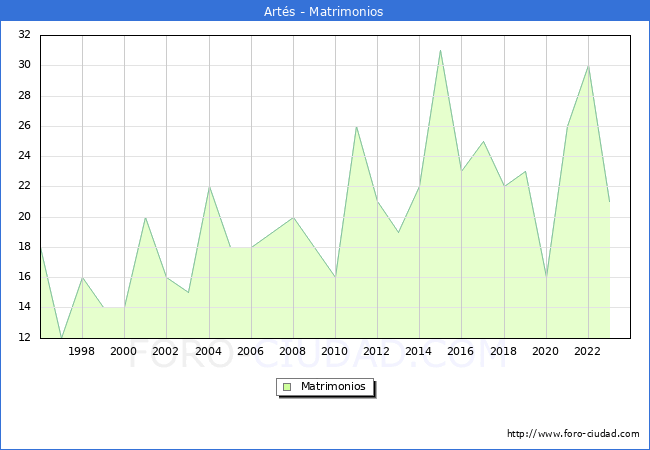This screenshot has height=450, width=650.
Task: Click the y-axis value 26
Action: tap(24, 126)
